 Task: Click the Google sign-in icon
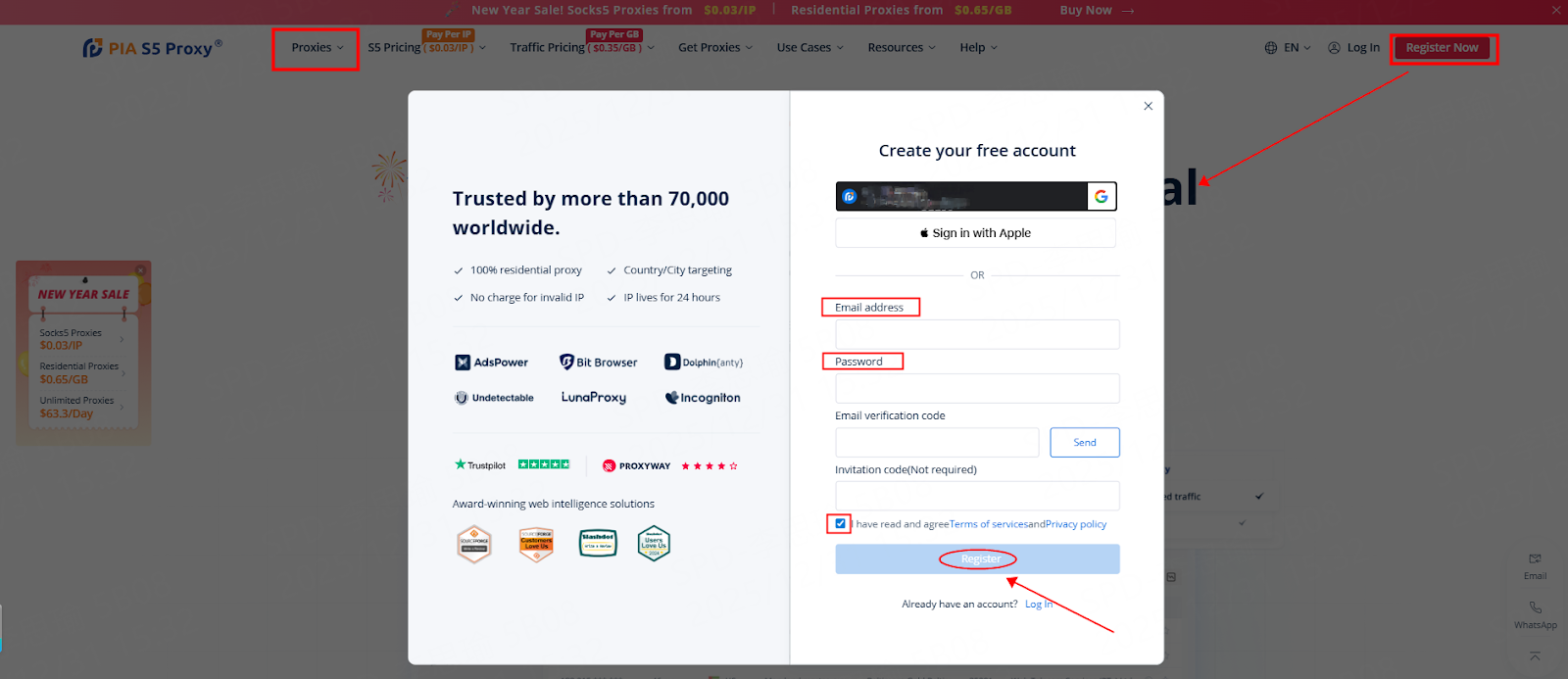tap(1102, 197)
